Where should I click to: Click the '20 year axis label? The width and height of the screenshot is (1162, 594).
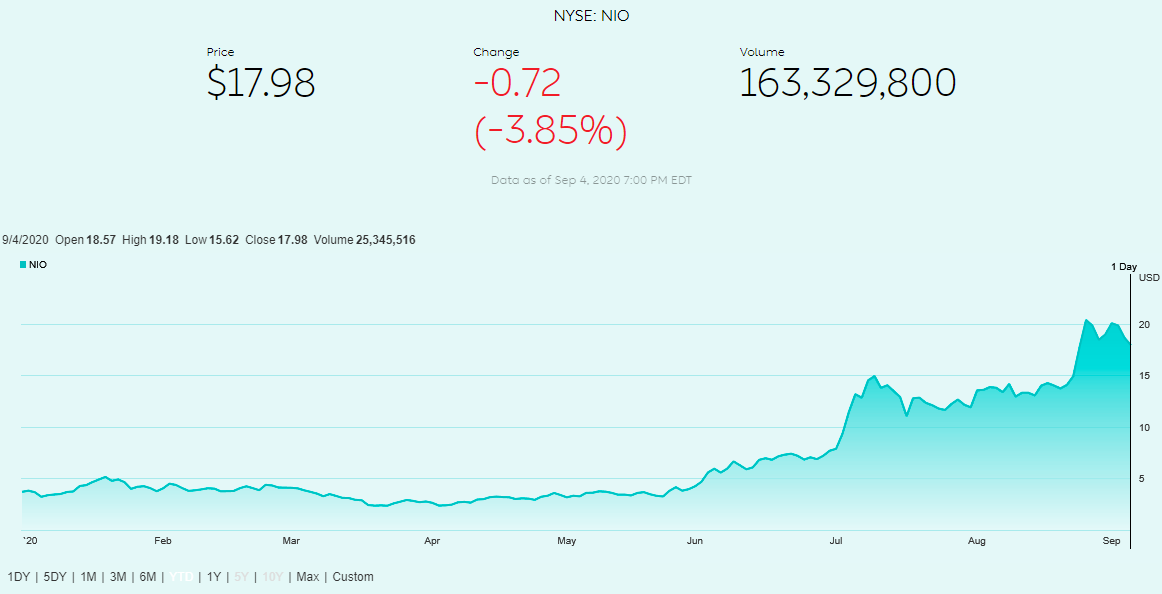coord(28,541)
